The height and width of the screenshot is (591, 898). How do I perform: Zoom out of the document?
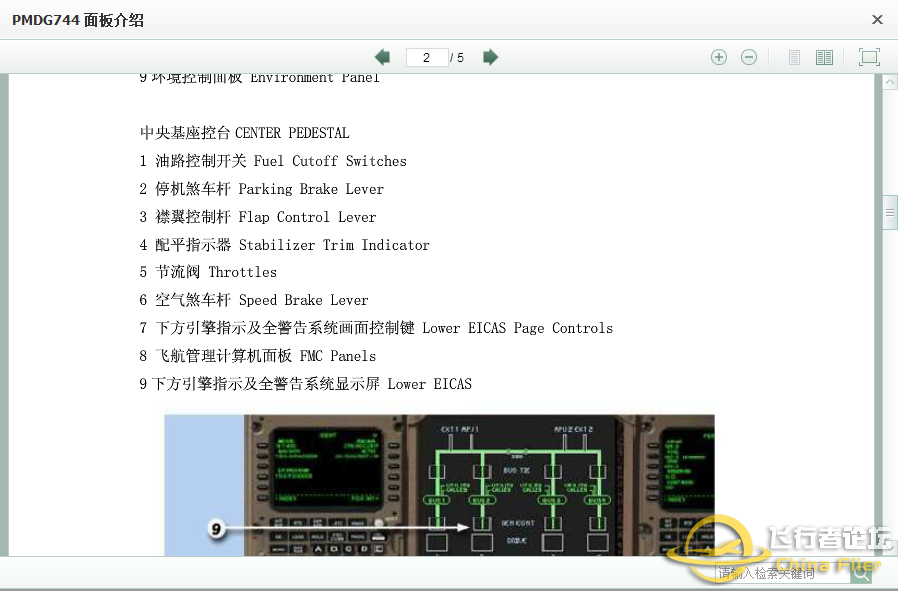point(749,57)
